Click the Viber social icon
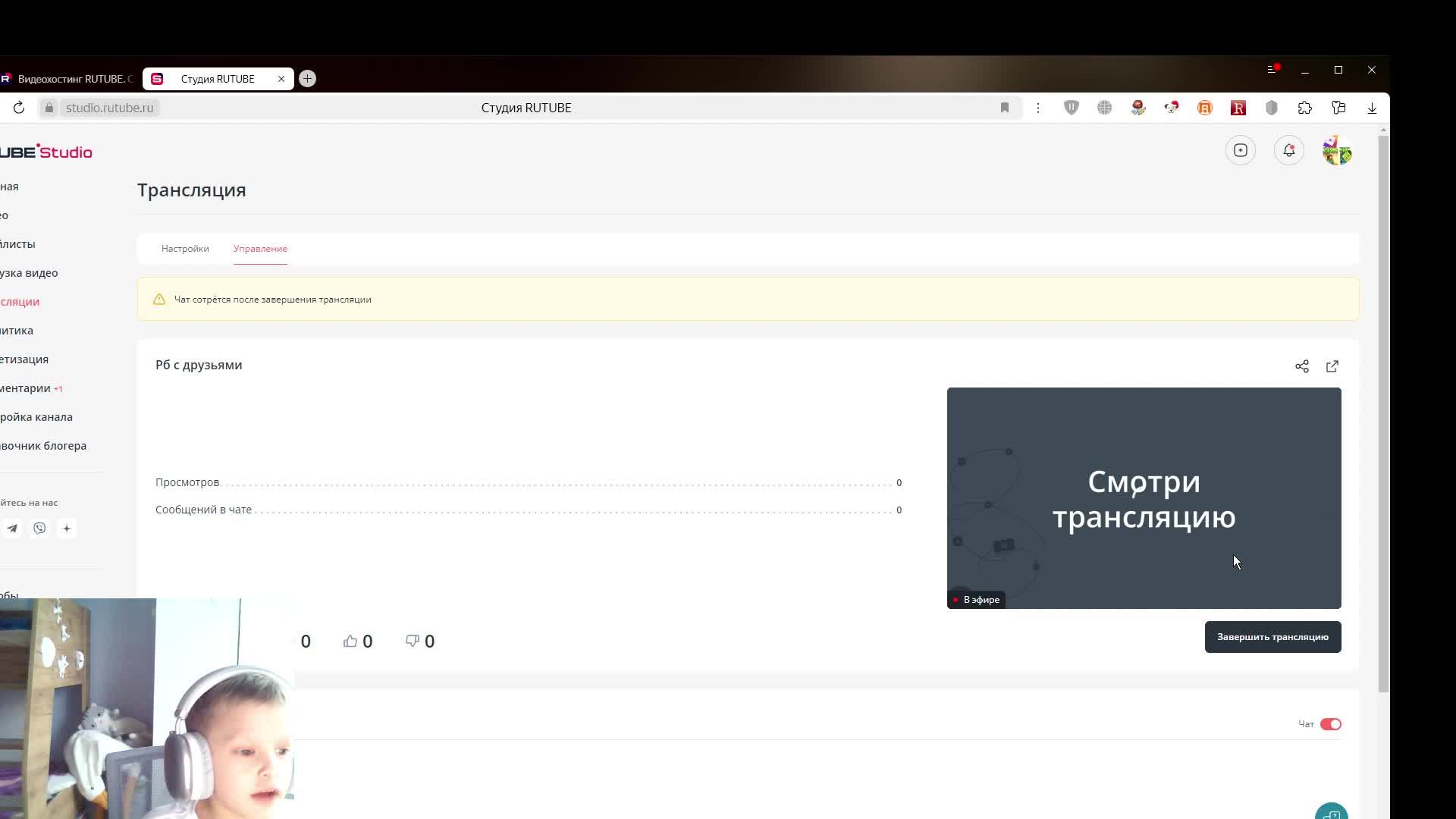 (39, 529)
